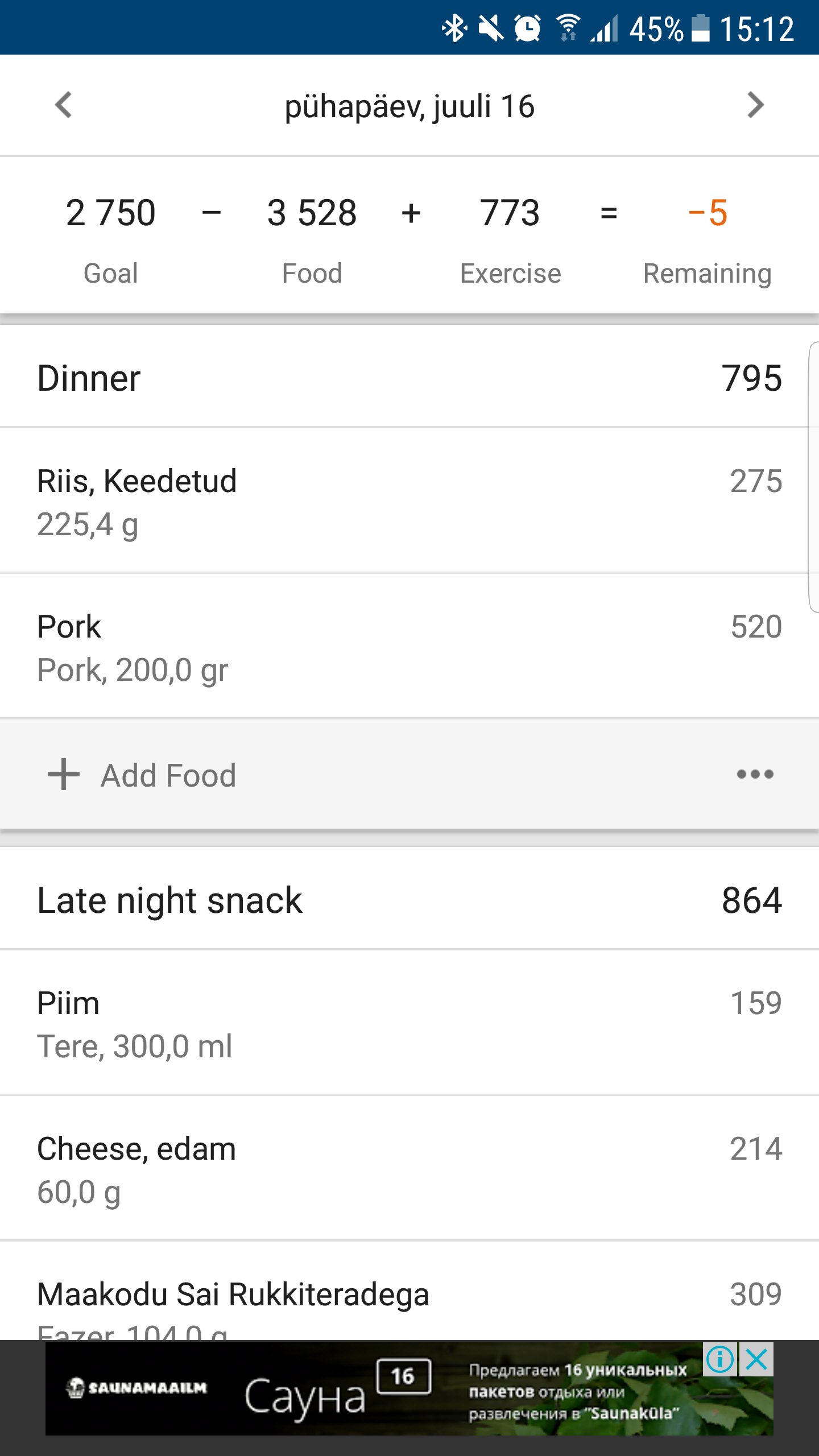
Task: Open the ad info icon
Action: [720, 1360]
